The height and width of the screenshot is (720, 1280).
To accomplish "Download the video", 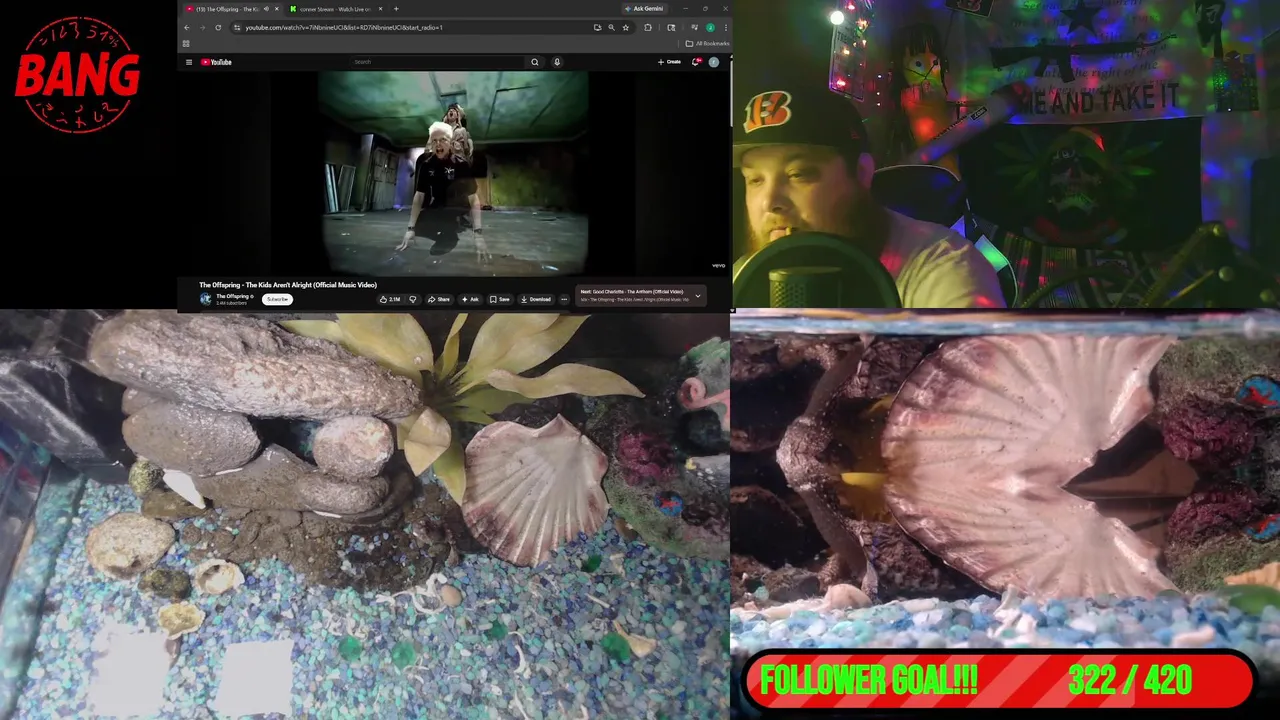I will click(536, 299).
